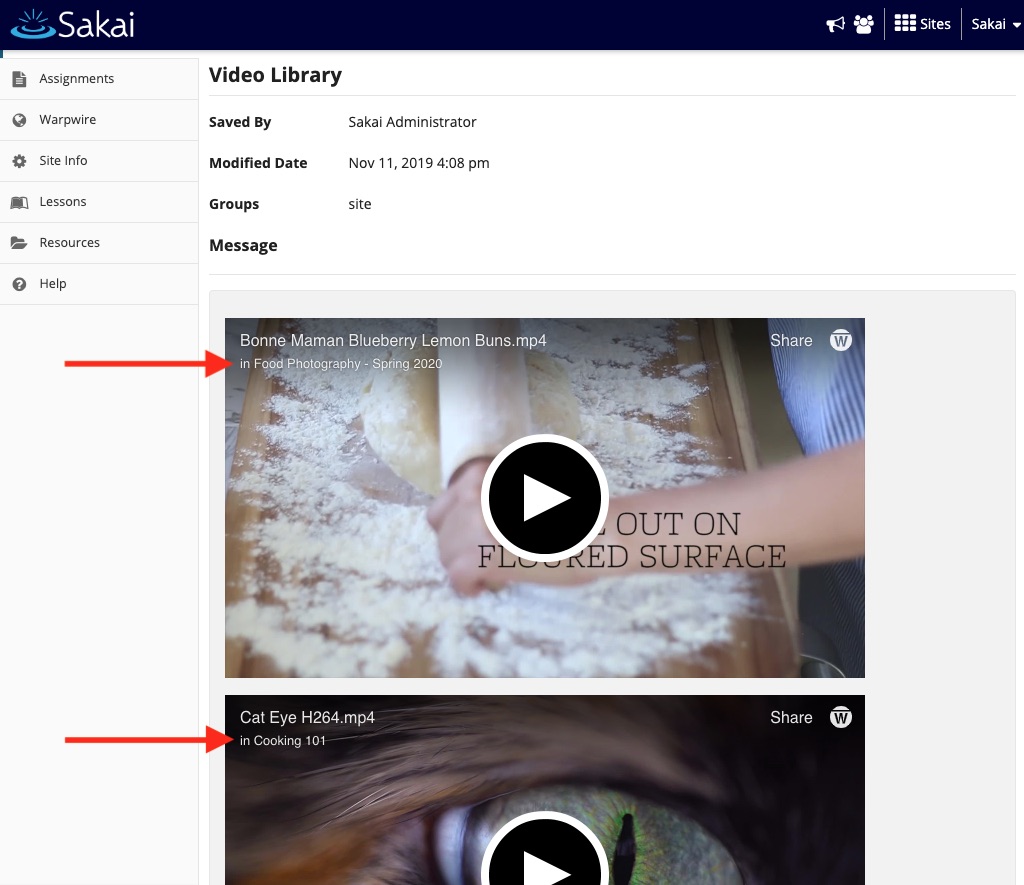Click Warpwire logo on the Blueberry Lemon Buns video

click(x=840, y=340)
